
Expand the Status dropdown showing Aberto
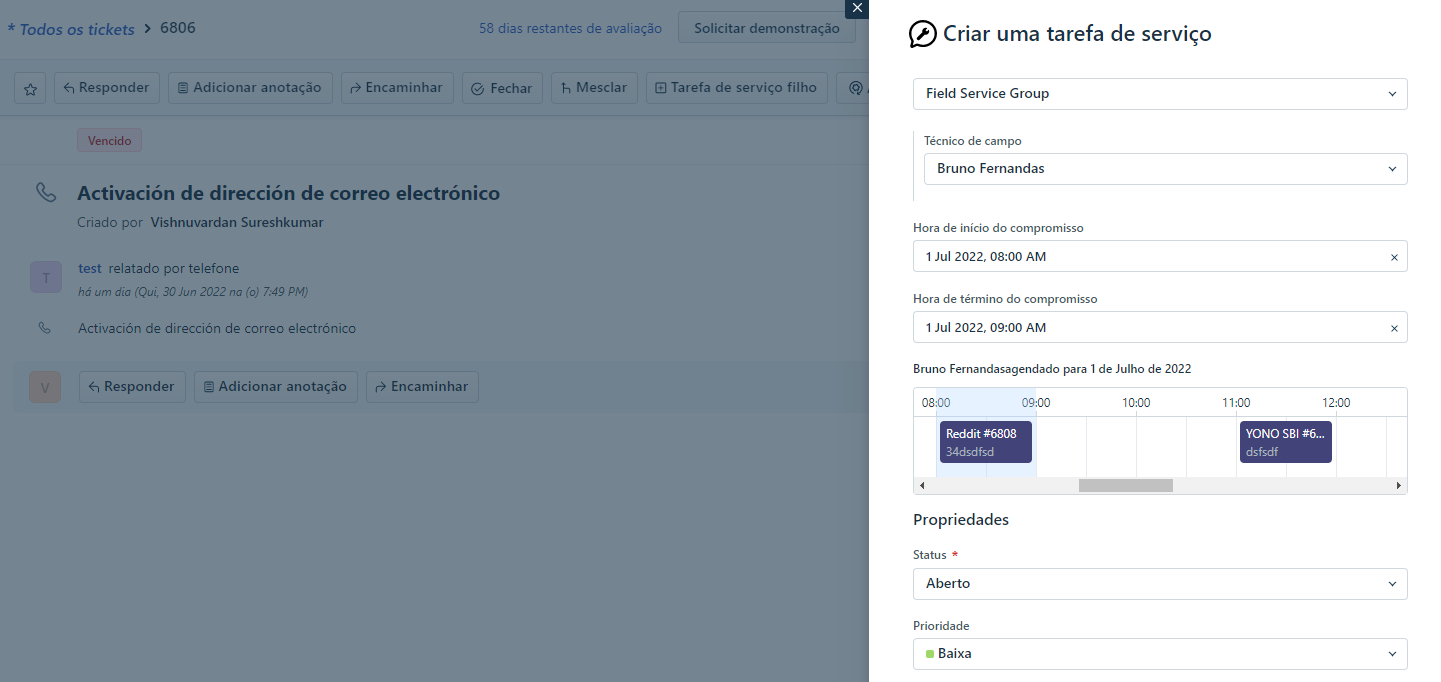1160,583
